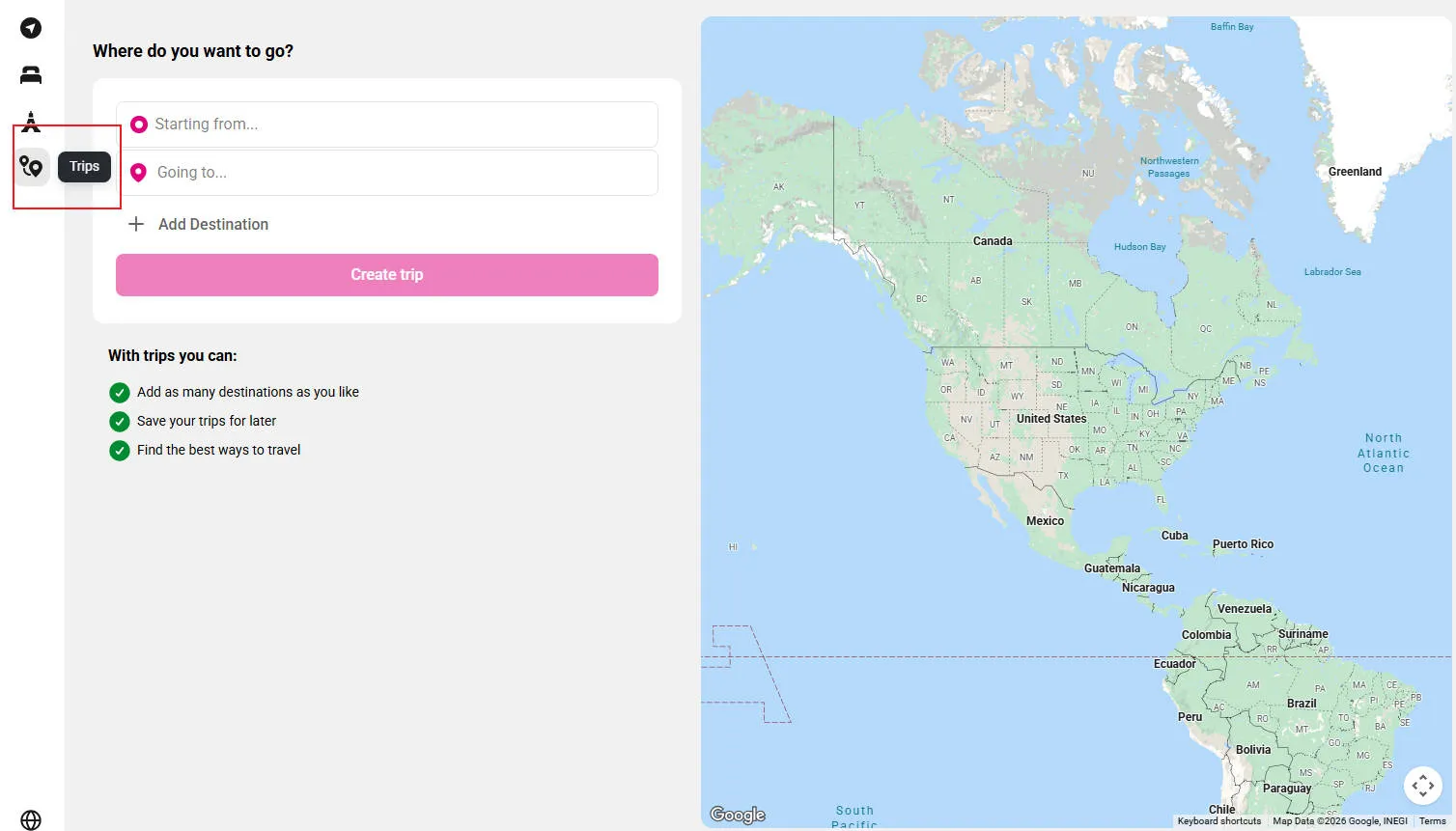This screenshot has width=1456, height=831.
Task: Click the Add Destination text
Action: coord(213,224)
